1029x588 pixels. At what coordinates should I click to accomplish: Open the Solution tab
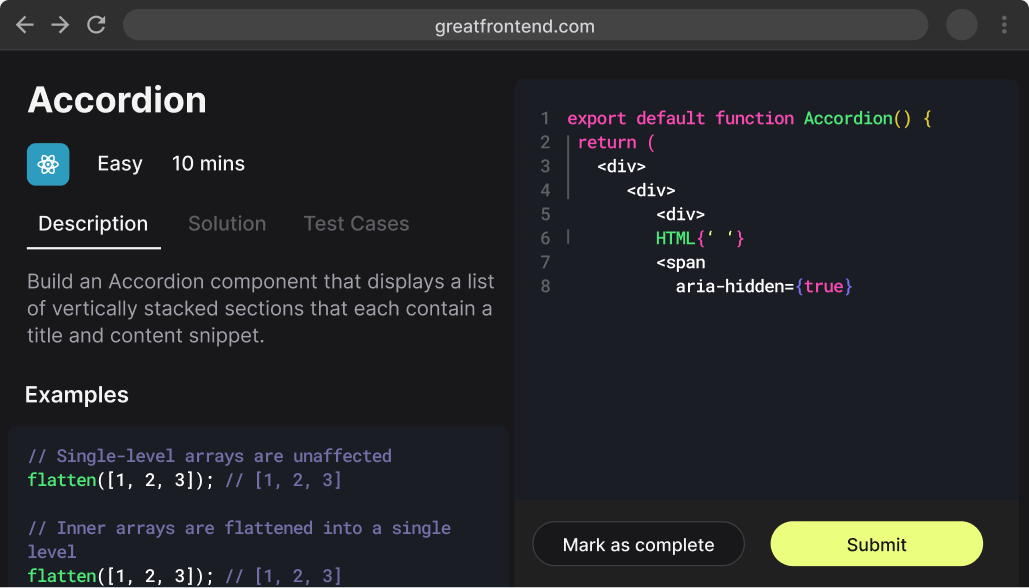tap(227, 224)
